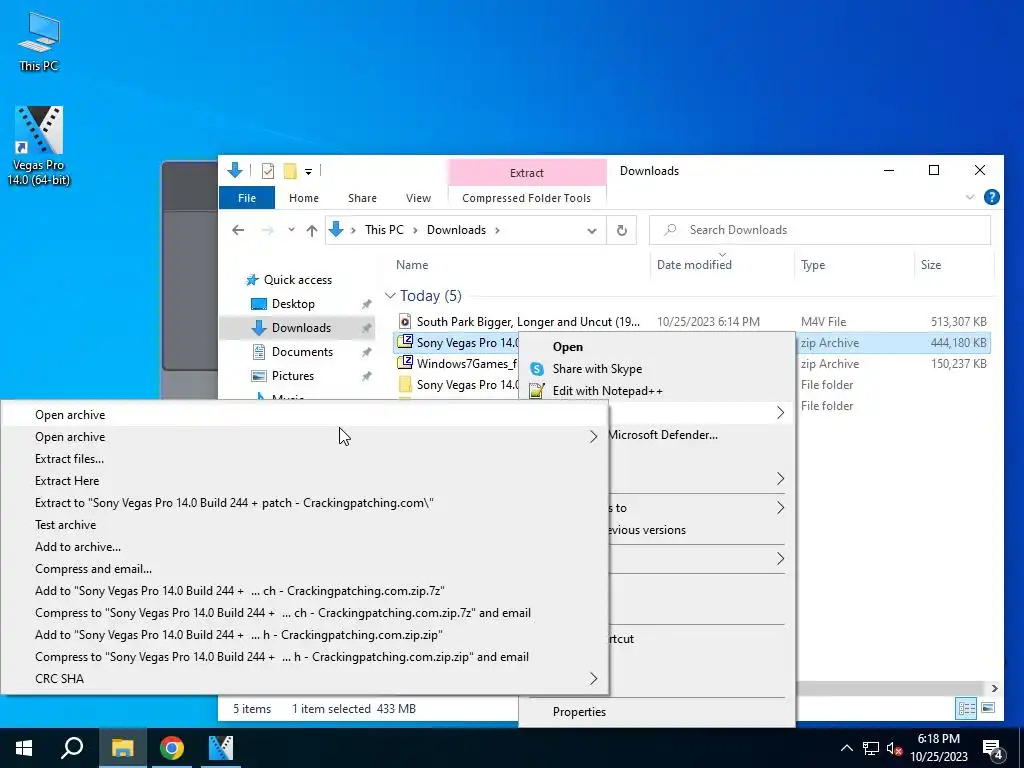Select Properties in context menu
Viewport: 1024px width, 768px height.
[x=657, y=712]
